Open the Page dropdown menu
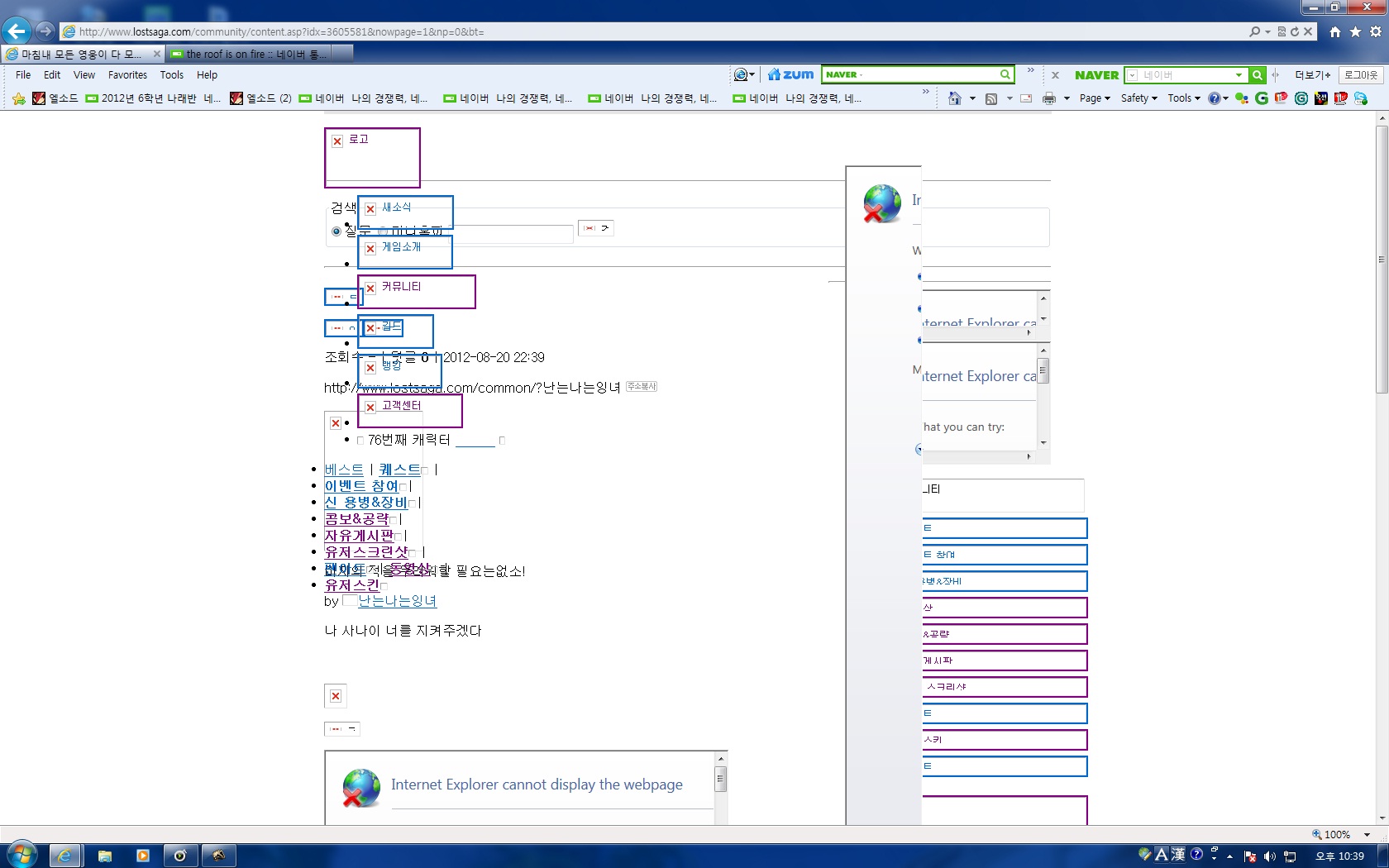 tap(1095, 98)
